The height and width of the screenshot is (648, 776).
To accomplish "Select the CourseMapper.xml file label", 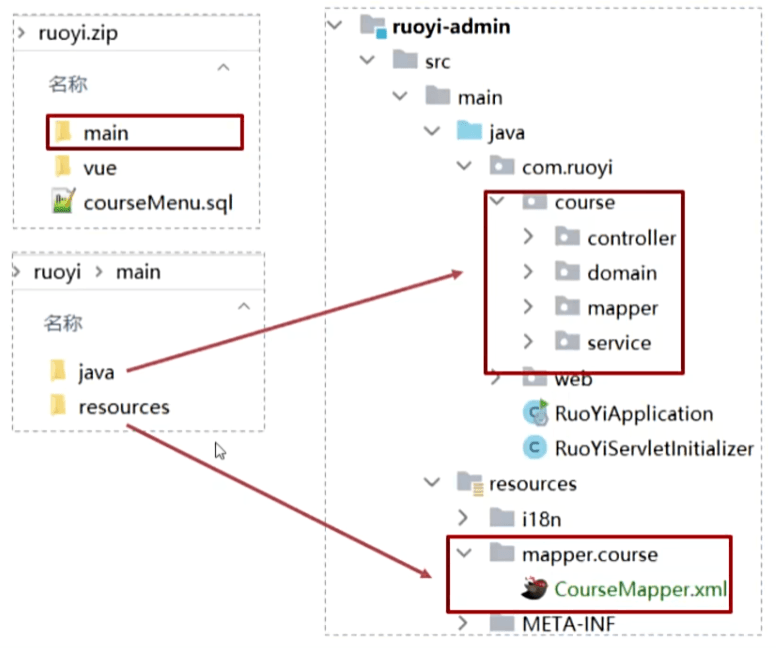I will point(640,589).
